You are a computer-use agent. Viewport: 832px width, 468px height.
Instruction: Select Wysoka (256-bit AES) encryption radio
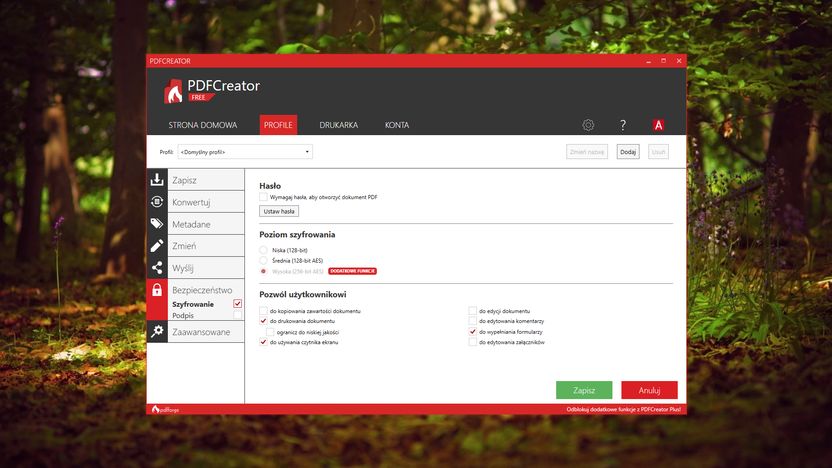[x=263, y=271]
